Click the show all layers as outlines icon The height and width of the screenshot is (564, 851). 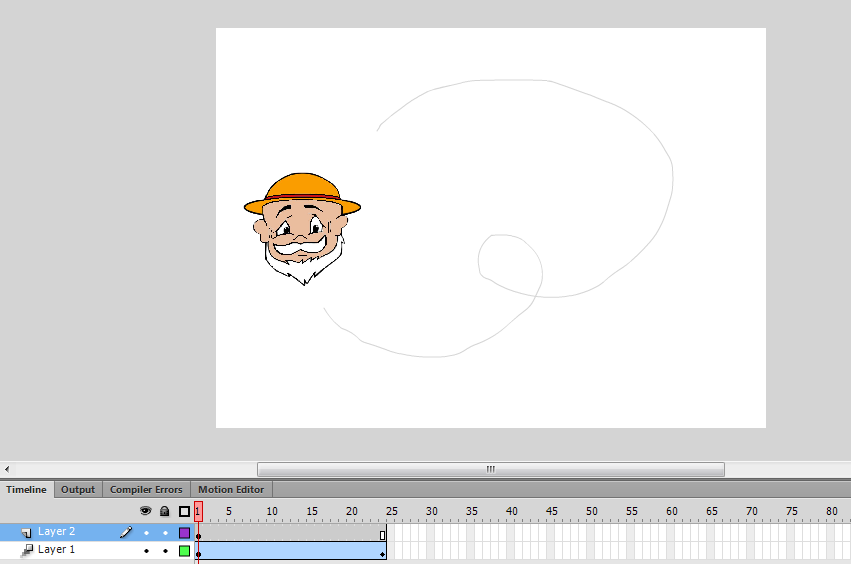coord(185,511)
